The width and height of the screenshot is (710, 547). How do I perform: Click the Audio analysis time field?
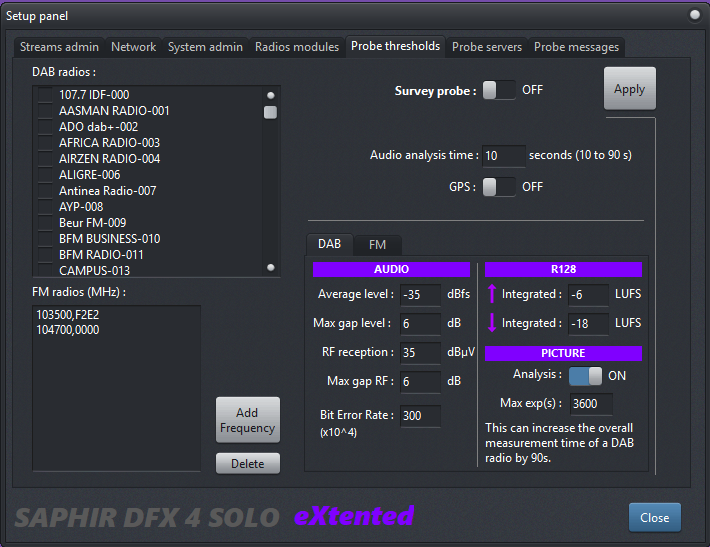tap(503, 155)
